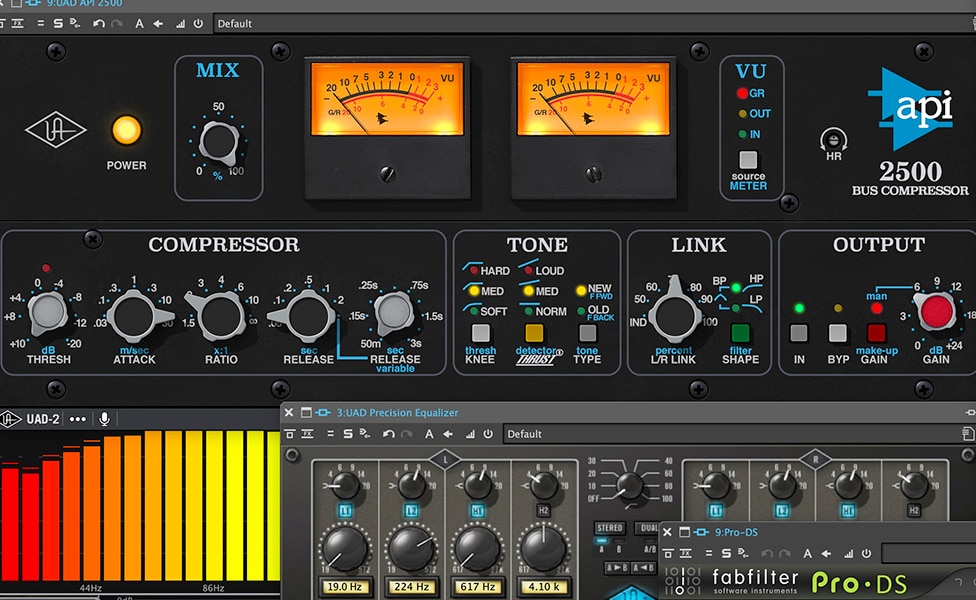Toggle the OUTPUT BYP bypass button

pos(837,333)
